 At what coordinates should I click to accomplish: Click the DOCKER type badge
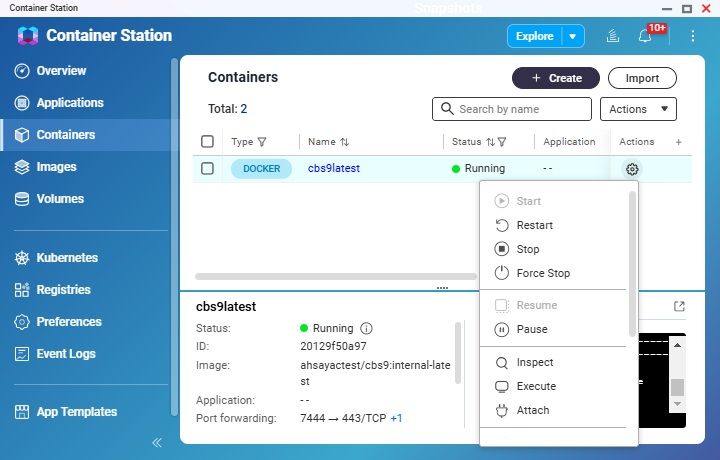pos(261,168)
